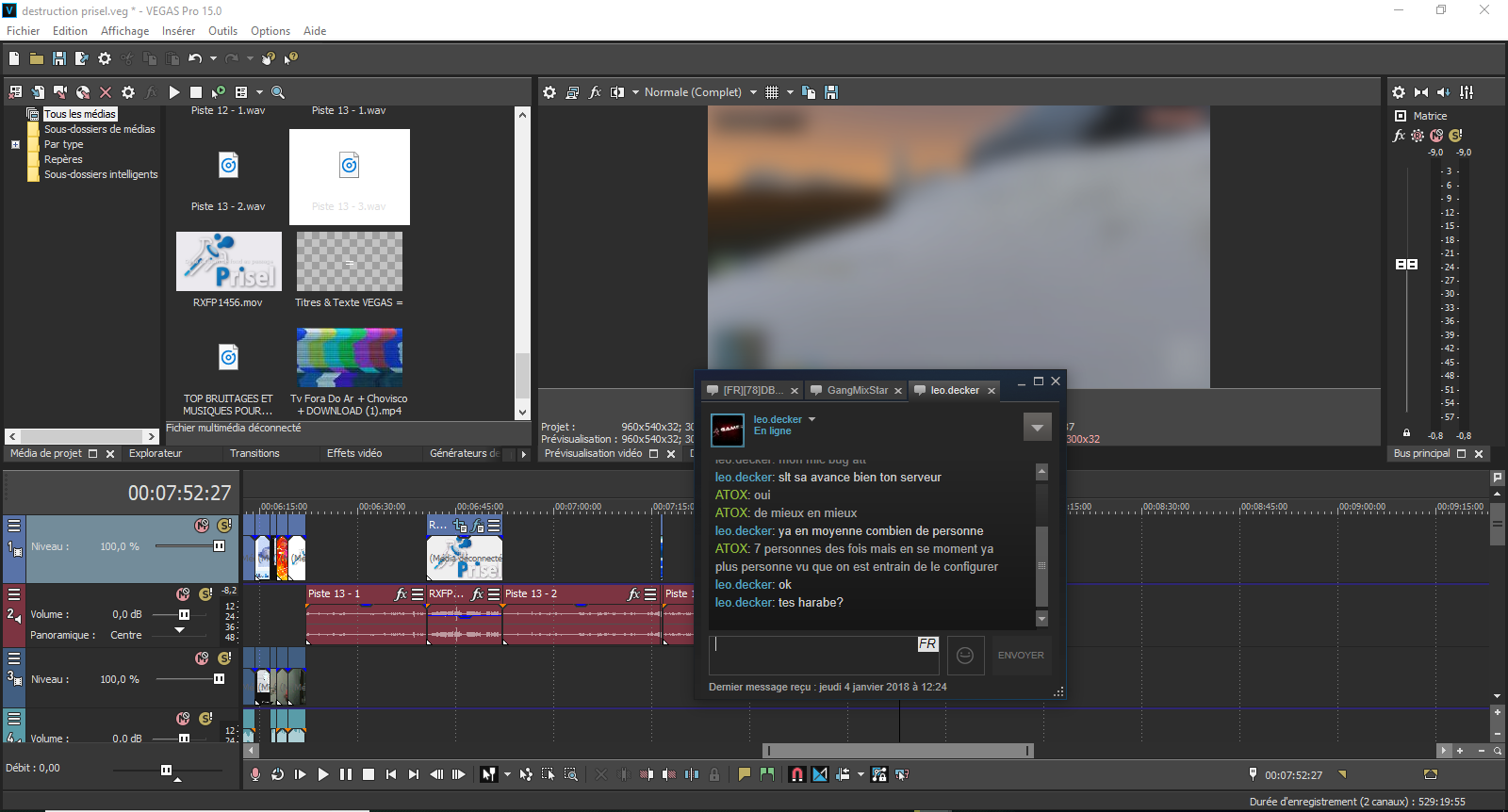Image resolution: width=1508 pixels, height=812 pixels.
Task: Open the Insérer menu
Action: (x=178, y=31)
